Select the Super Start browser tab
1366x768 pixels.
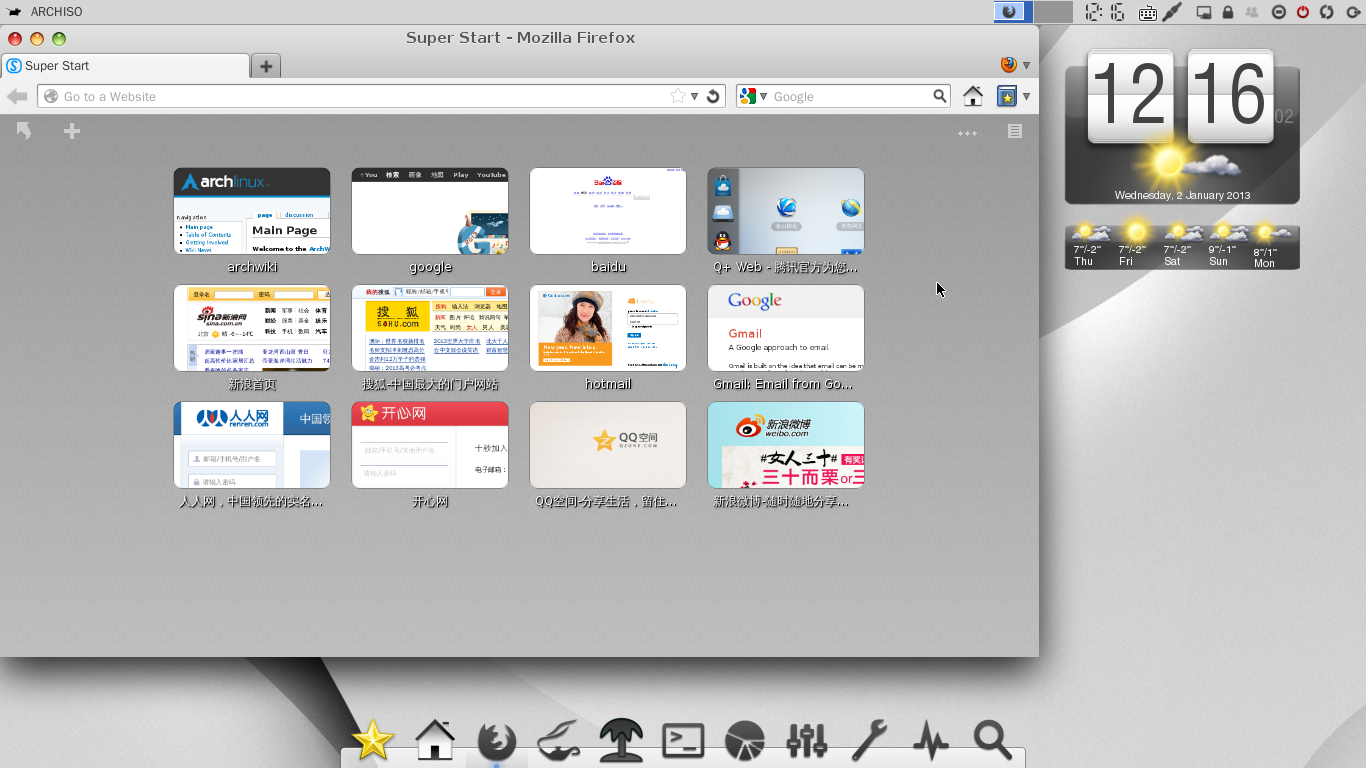click(125, 66)
